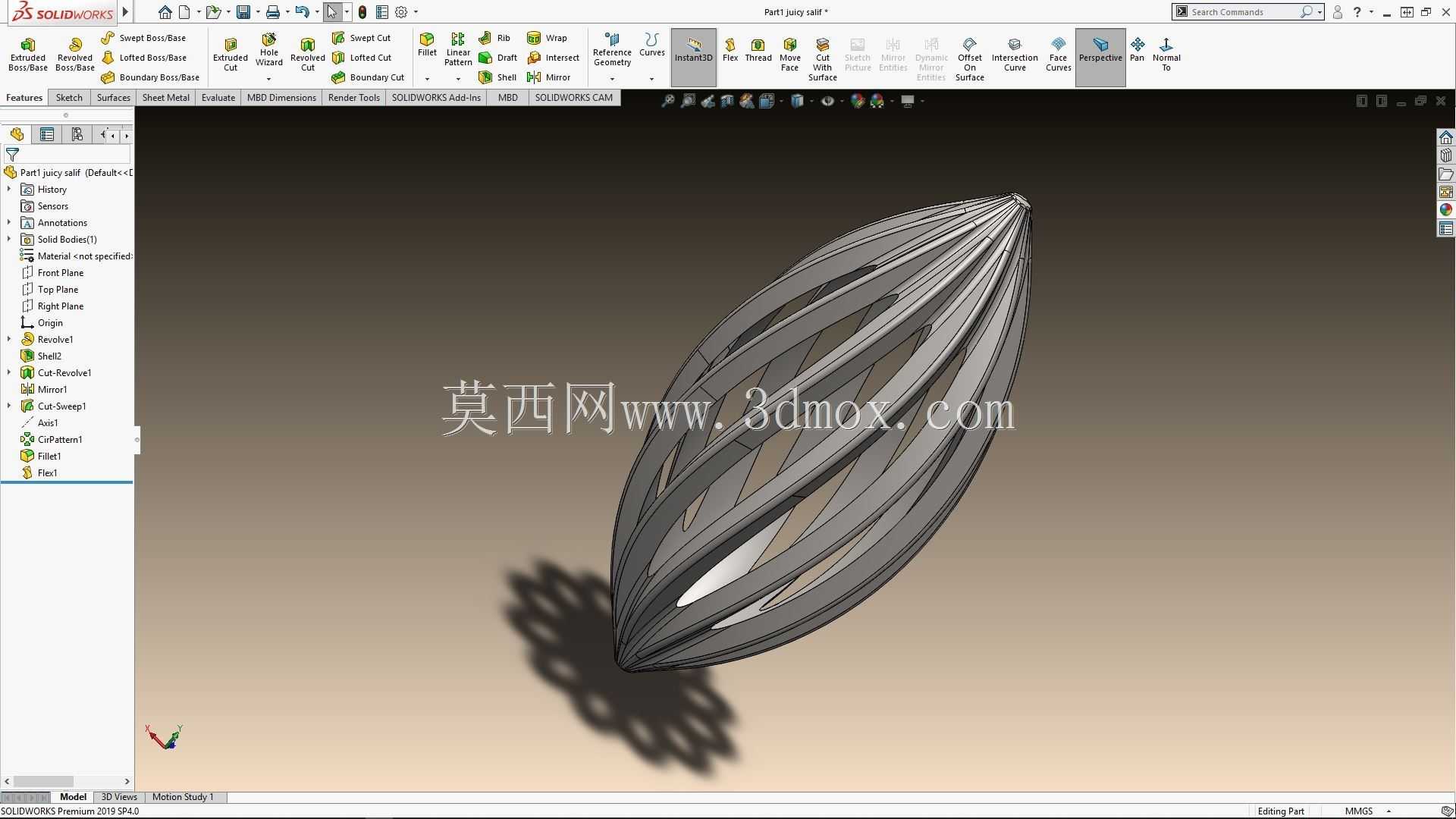
Task: Open the 3D Views tab
Action: tap(119, 797)
